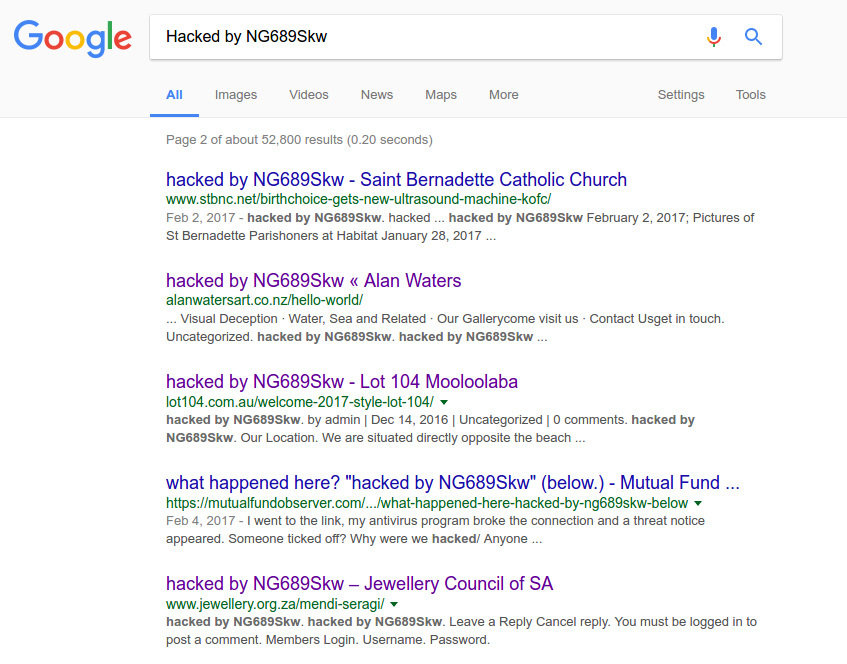Click the https://mutualfundobserver.com URL text

click(427, 503)
